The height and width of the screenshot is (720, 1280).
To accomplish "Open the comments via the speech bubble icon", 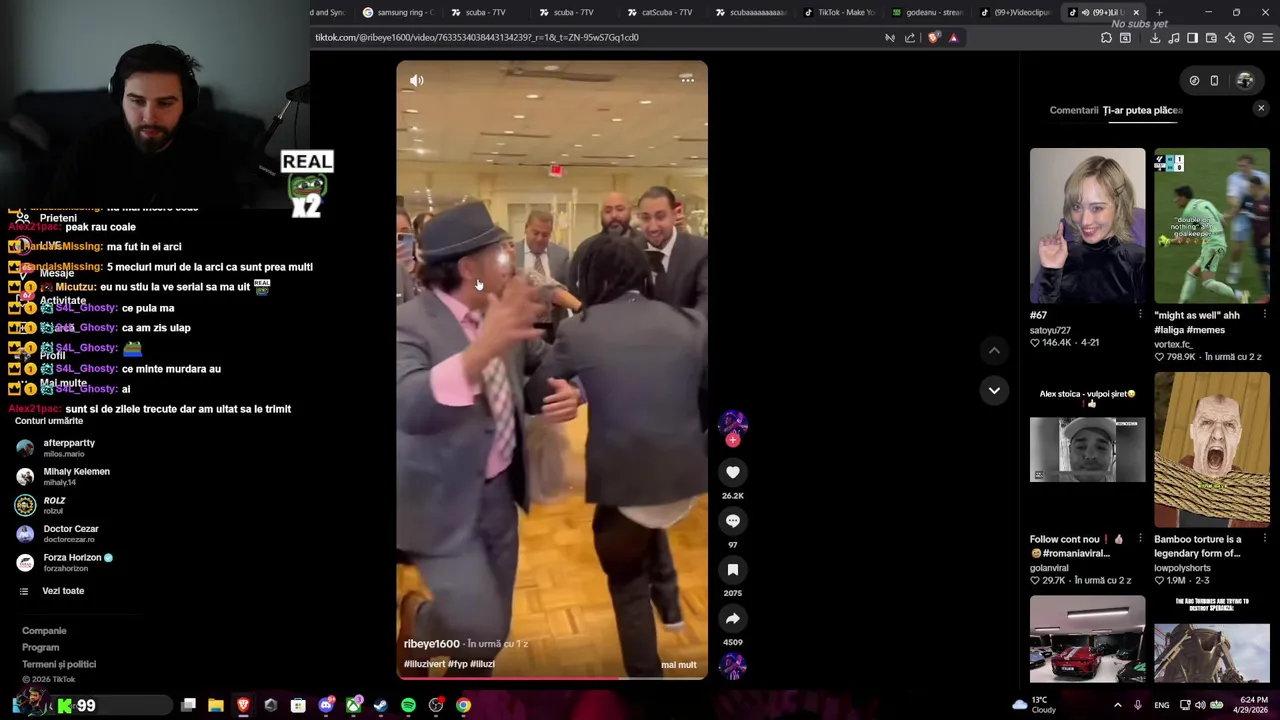I will 733,521.
